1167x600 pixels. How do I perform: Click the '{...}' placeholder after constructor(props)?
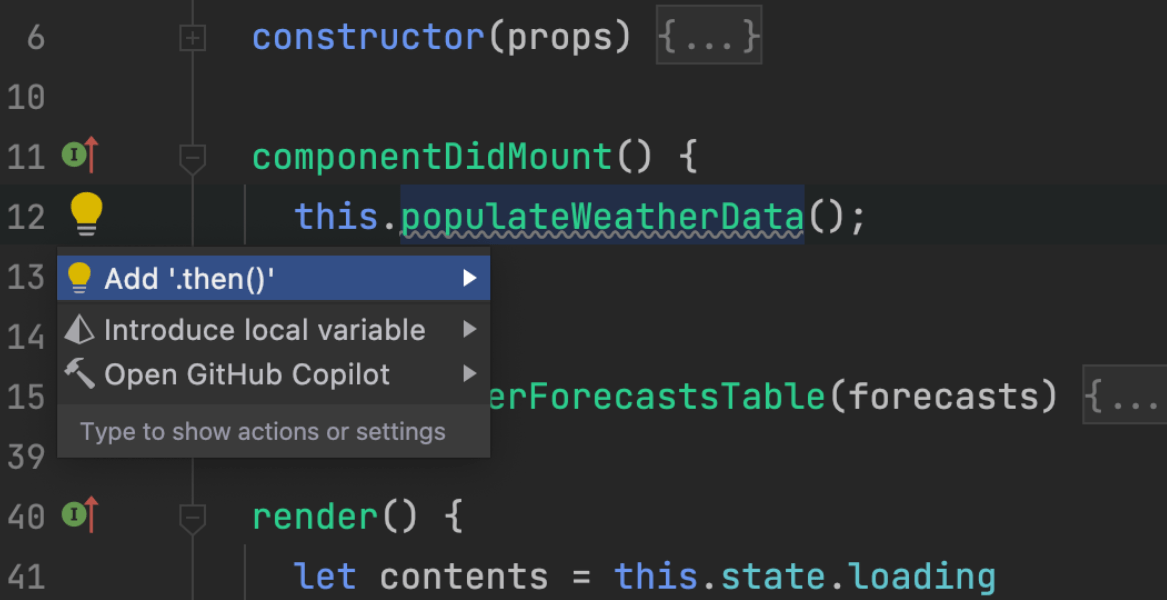tap(708, 35)
